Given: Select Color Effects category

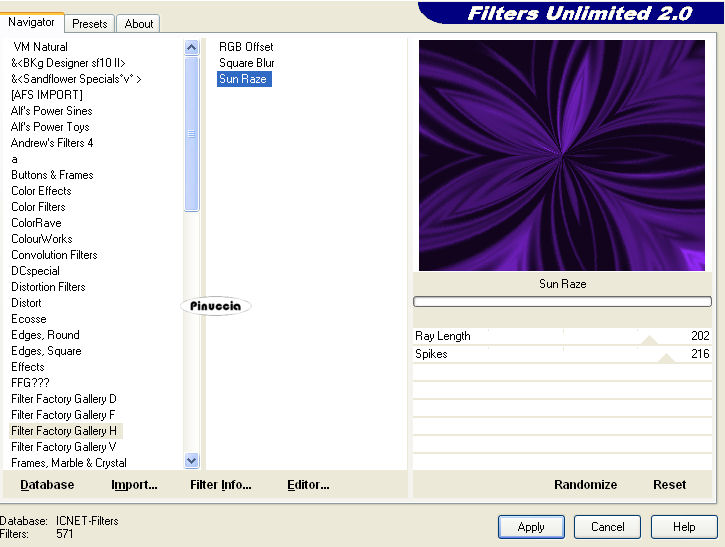Looking at the screenshot, I should [41, 191].
